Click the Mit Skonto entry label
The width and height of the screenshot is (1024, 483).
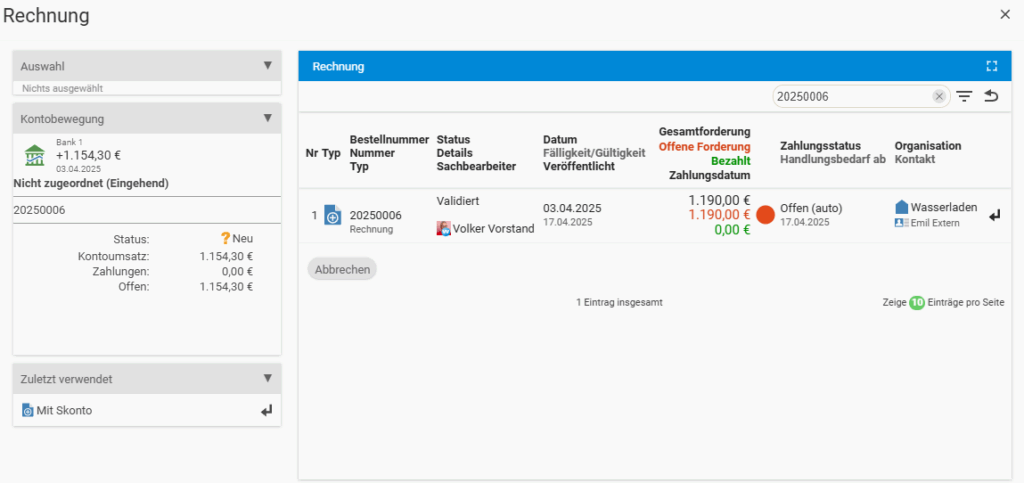click(64, 411)
